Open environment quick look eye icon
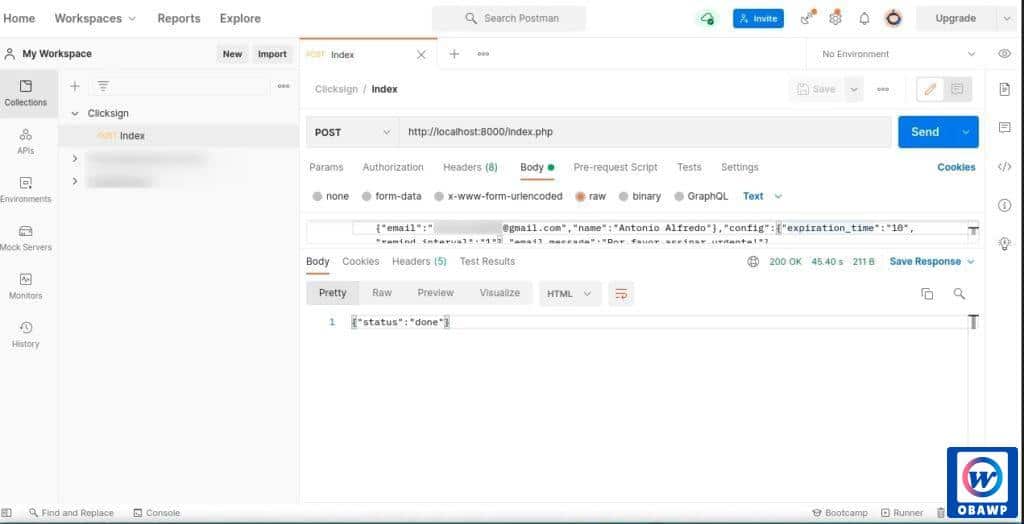Viewport: 1024px width, 524px height. click(x=1004, y=54)
